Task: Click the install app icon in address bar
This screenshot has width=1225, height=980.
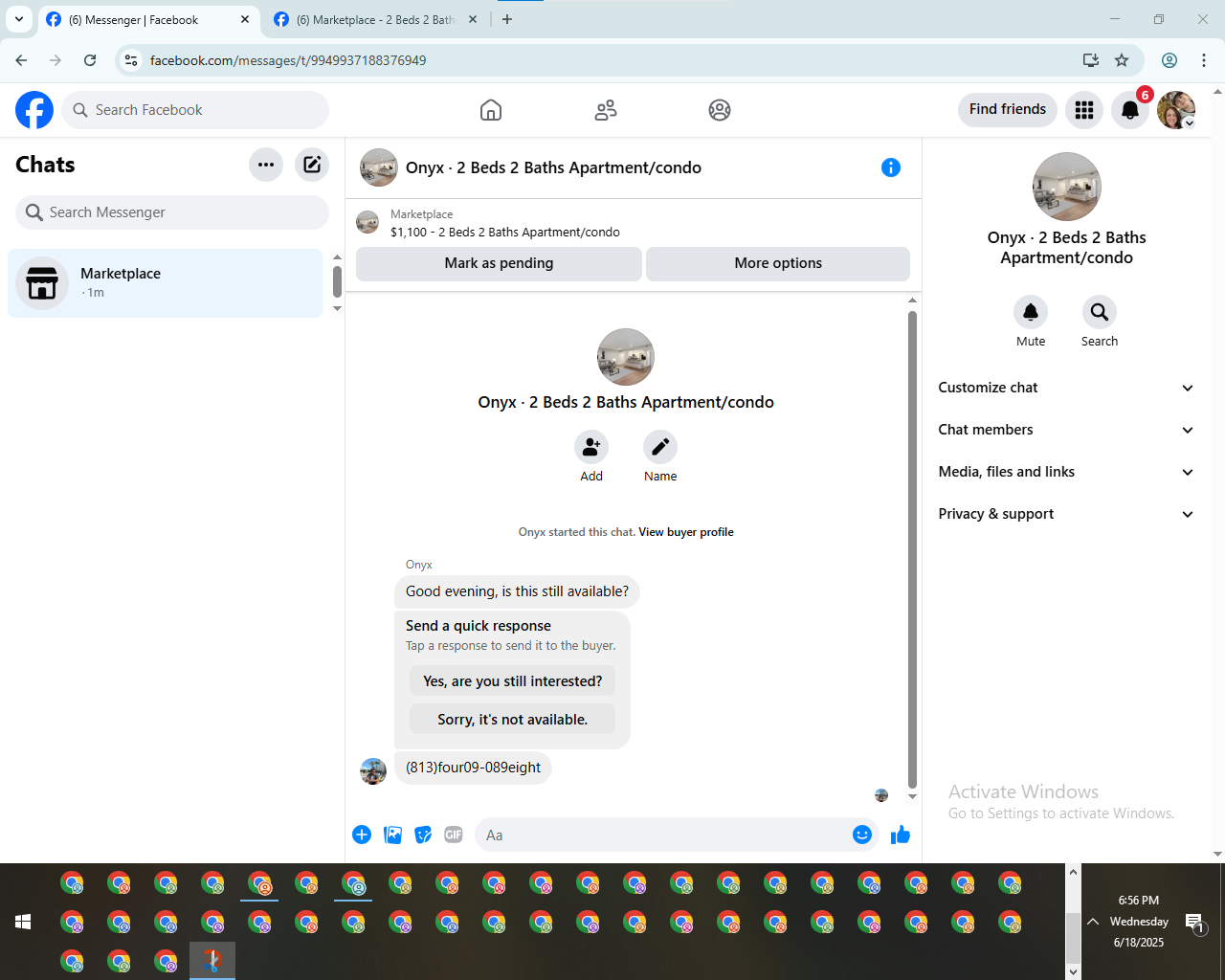Action: click(x=1090, y=60)
